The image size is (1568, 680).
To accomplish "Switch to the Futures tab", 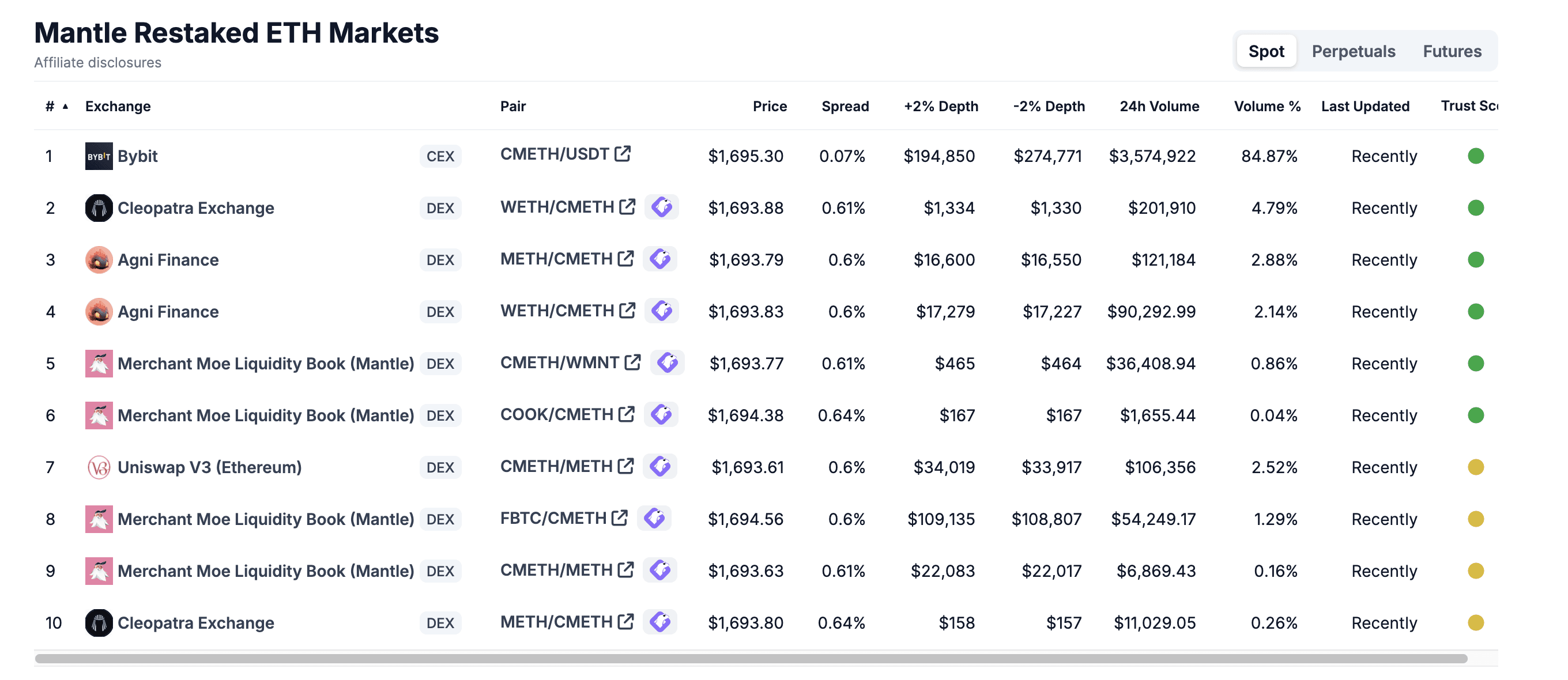I will point(1452,51).
